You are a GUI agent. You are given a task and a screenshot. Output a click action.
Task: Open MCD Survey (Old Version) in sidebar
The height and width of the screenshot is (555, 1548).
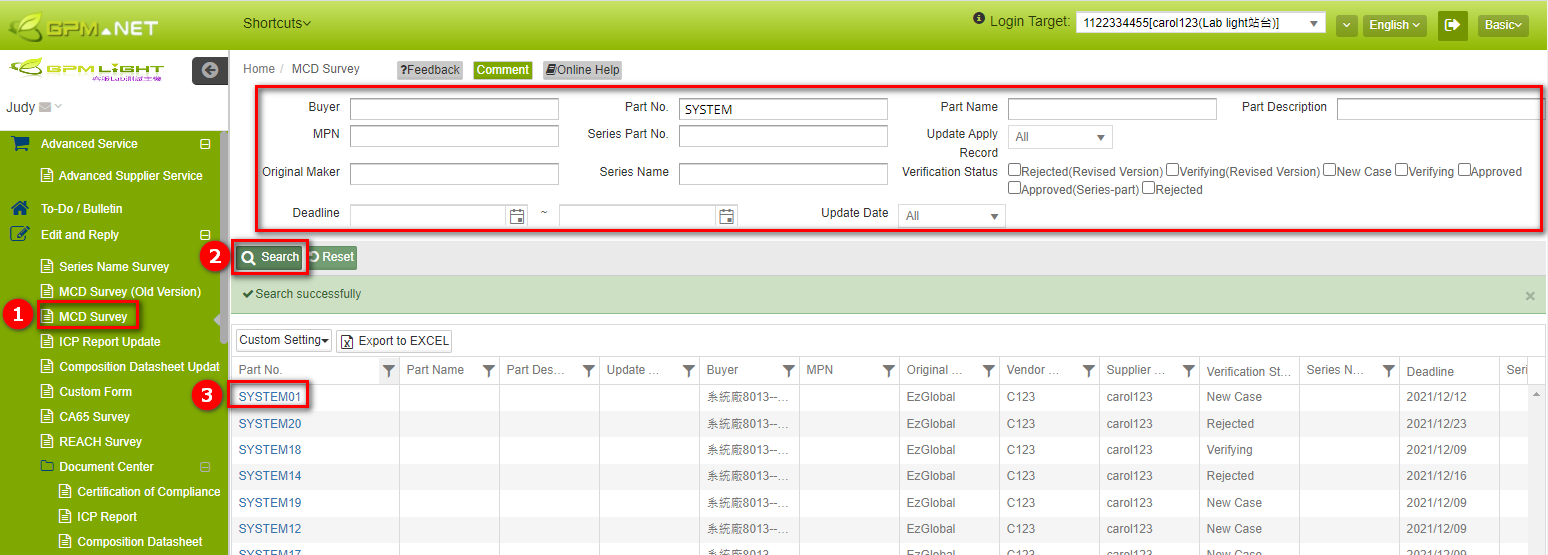click(130, 292)
